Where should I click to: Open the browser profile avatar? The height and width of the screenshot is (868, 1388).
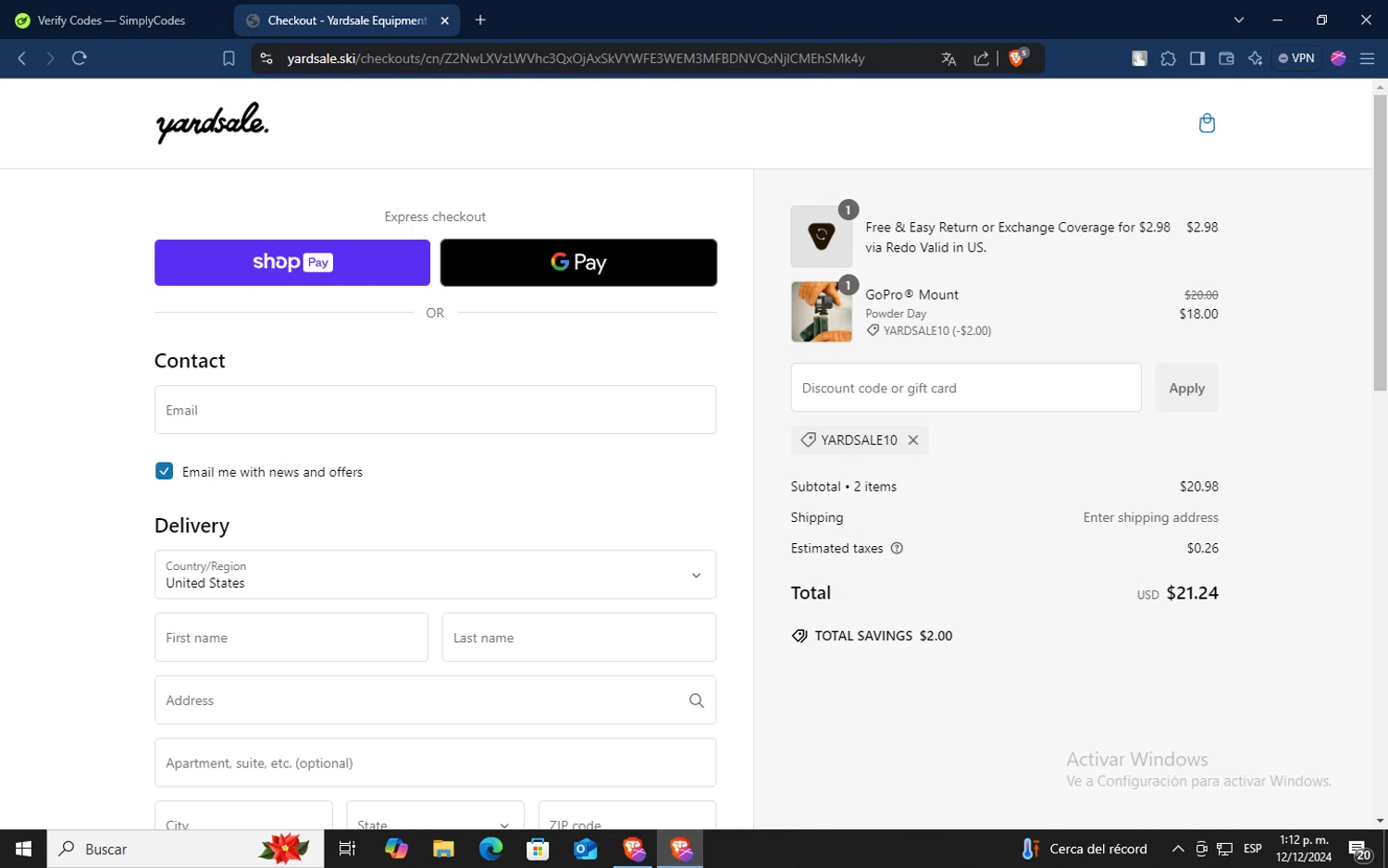[x=1338, y=58]
